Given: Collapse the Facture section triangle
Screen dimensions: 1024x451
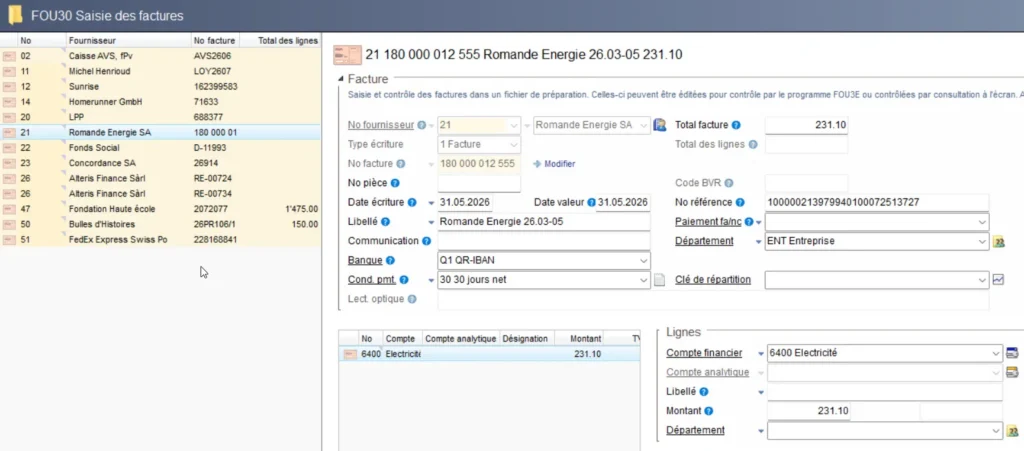Looking at the screenshot, I should point(340,80).
